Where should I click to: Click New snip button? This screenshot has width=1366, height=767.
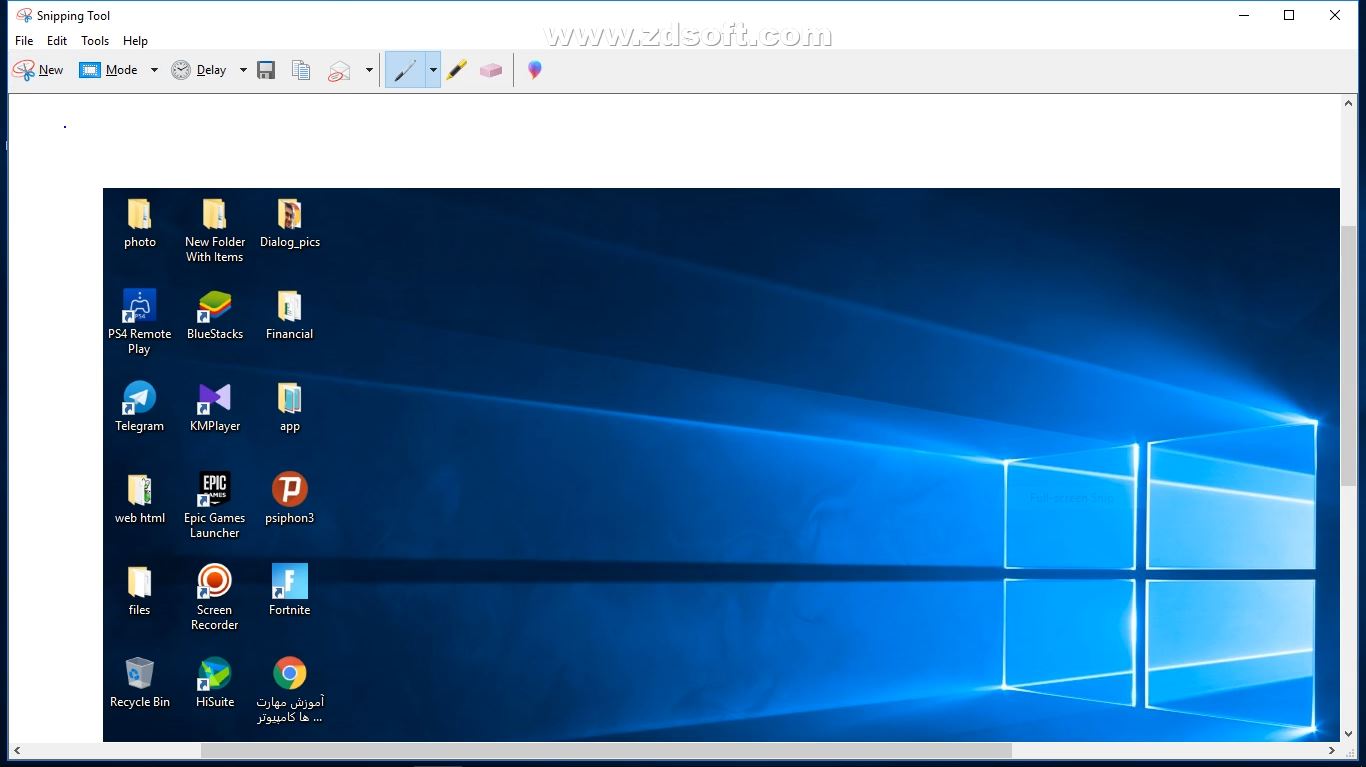tap(38, 70)
